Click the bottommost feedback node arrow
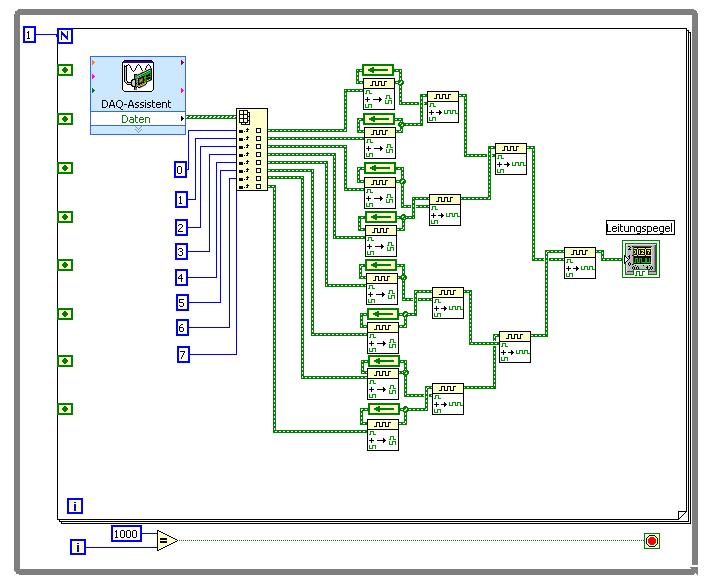The height and width of the screenshot is (577, 728). click(x=384, y=409)
